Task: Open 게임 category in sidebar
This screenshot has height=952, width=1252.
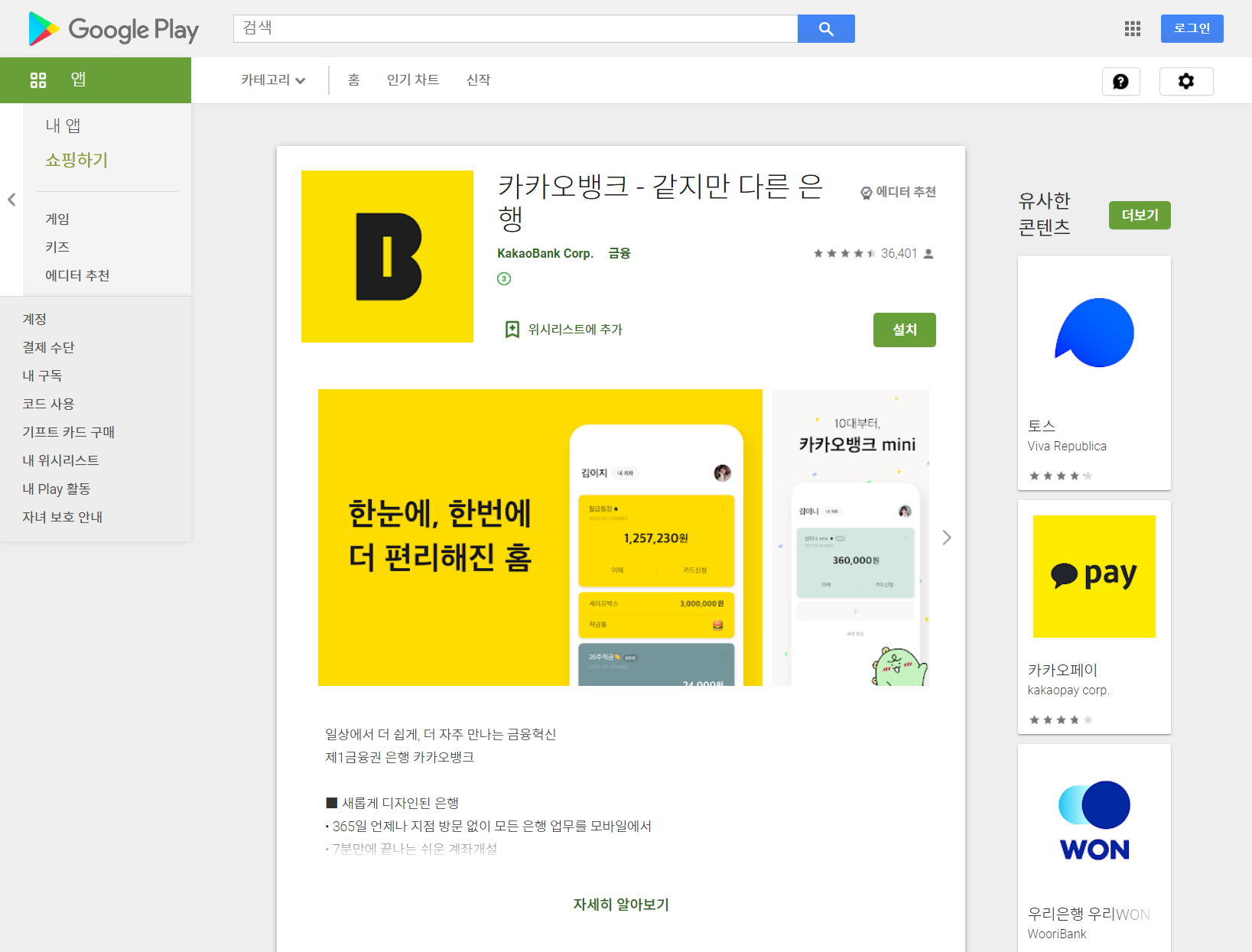Action: tap(57, 219)
